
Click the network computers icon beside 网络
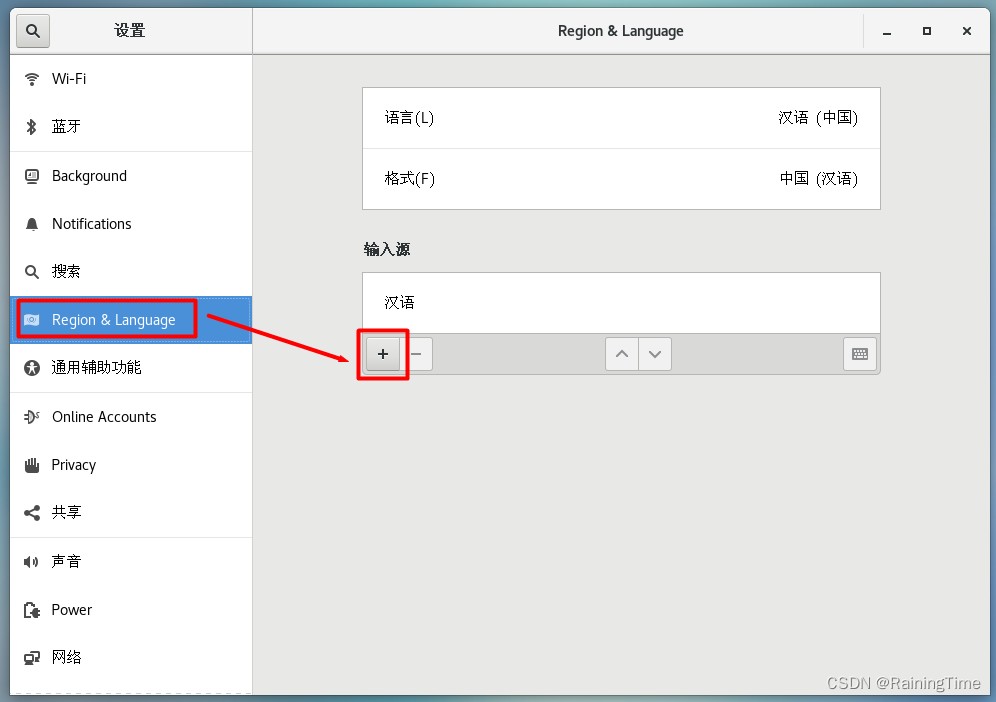(32, 658)
